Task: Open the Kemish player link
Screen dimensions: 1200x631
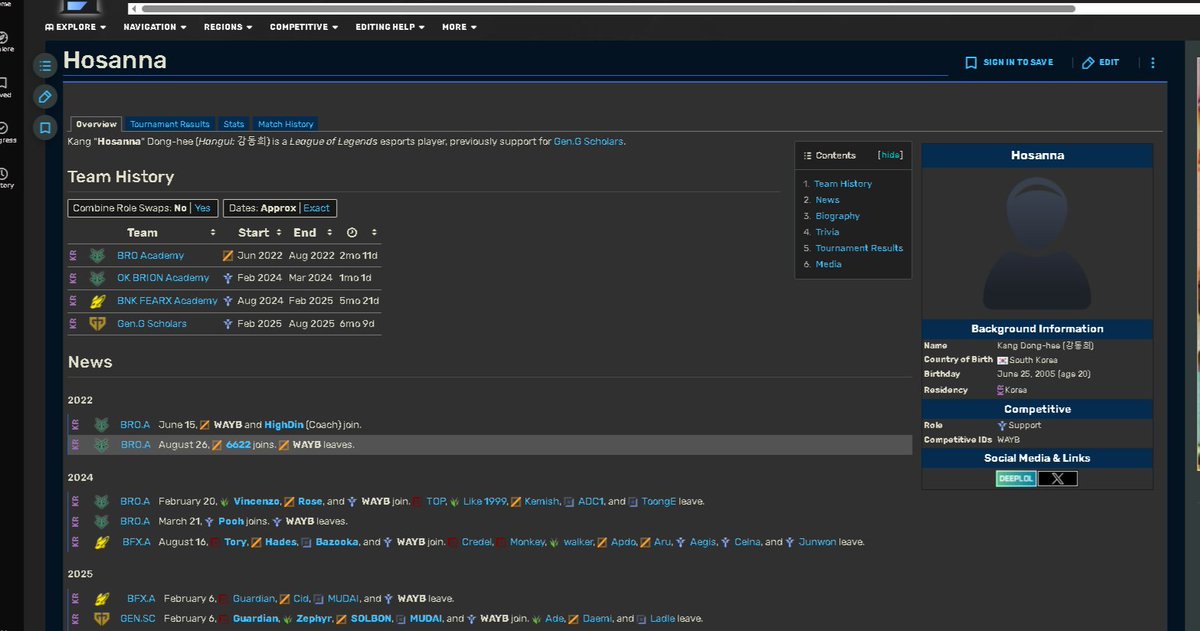Action: pyautogui.click(x=542, y=502)
